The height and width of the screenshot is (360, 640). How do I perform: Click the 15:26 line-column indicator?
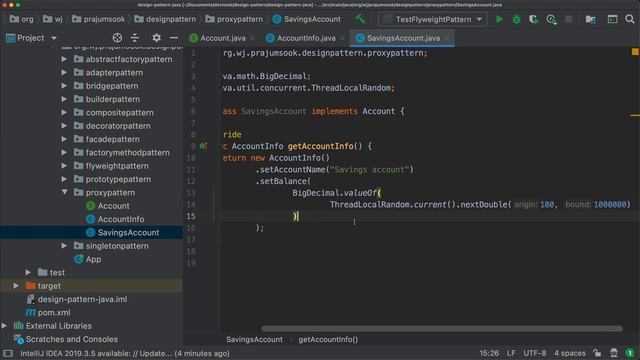coord(489,353)
